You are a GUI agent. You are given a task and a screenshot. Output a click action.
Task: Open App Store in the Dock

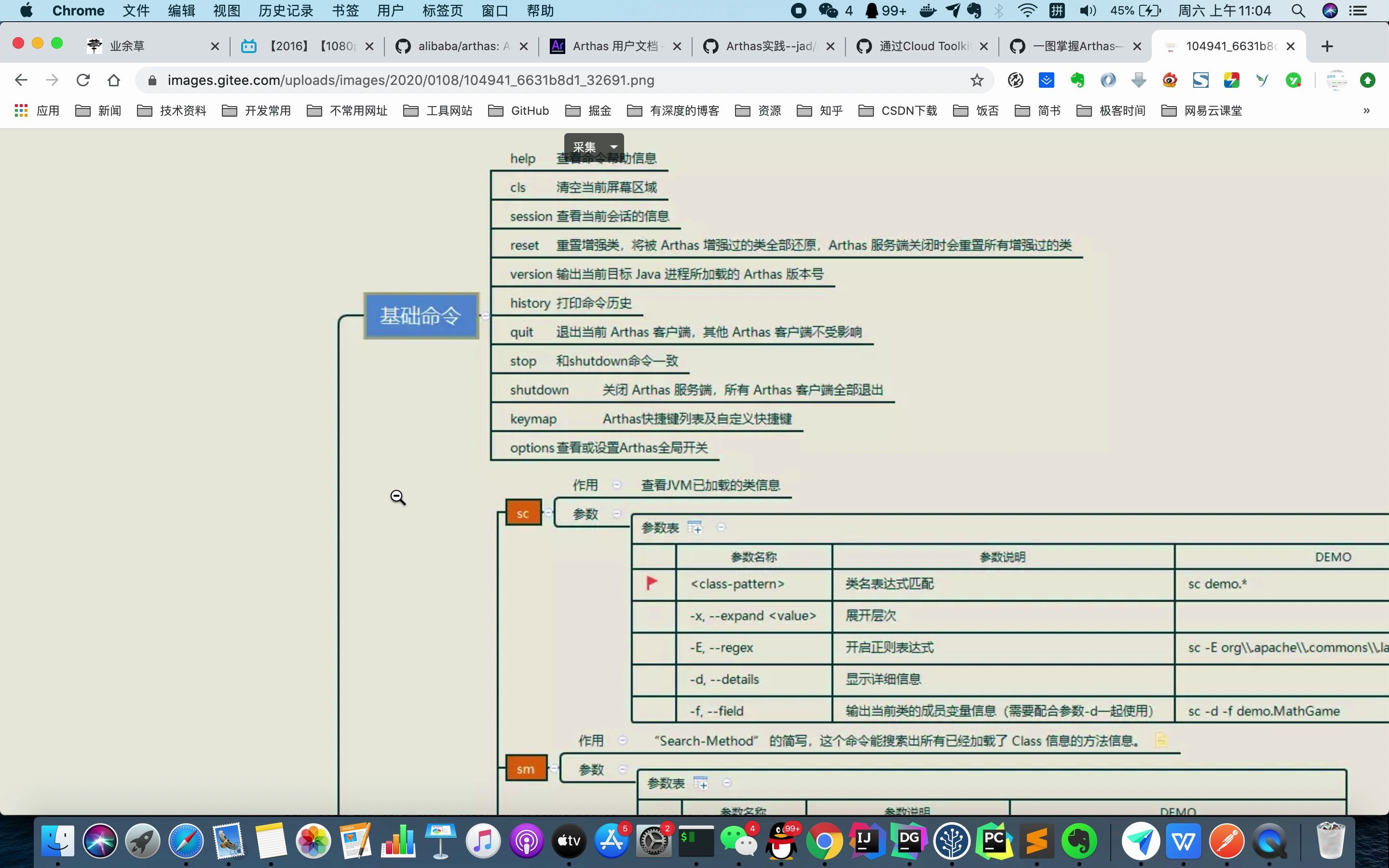[611, 841]
